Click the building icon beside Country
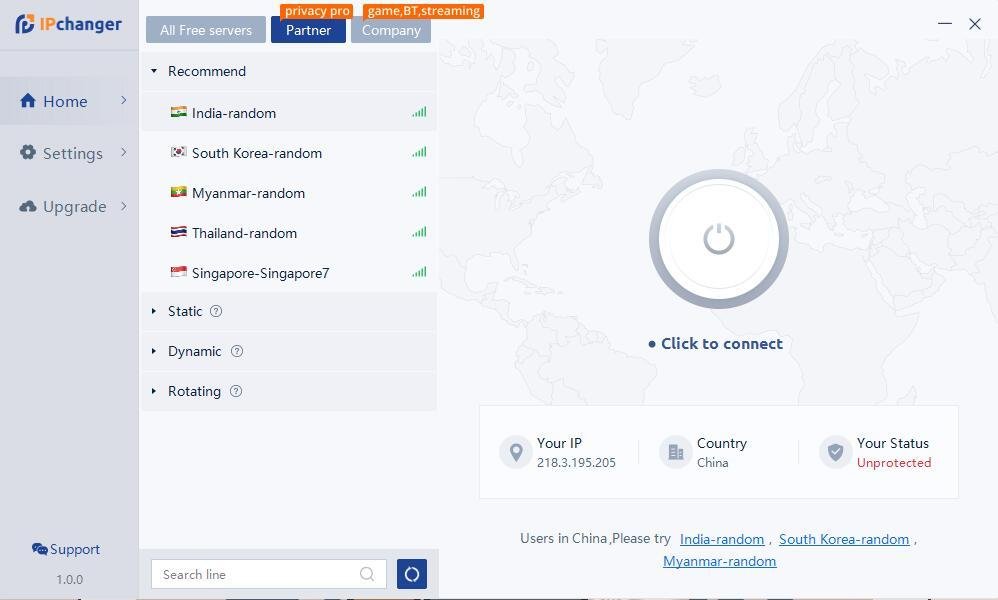Image resolution: width=998 pixels, height=600 pixels. [x=675, y=452]
